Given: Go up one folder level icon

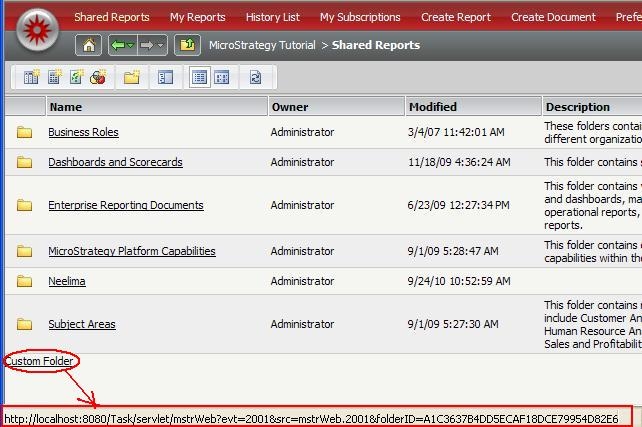Looking at the screenshot, I should (186, 46).
